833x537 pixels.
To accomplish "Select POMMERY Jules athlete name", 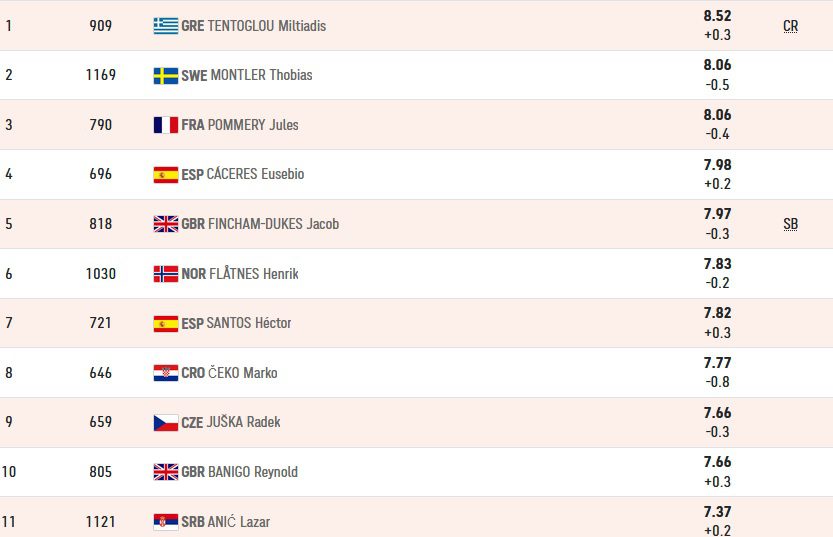I will (253, 125).
